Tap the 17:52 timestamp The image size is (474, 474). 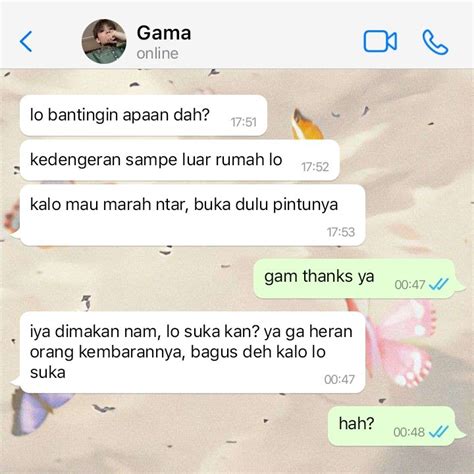(315, 167)
